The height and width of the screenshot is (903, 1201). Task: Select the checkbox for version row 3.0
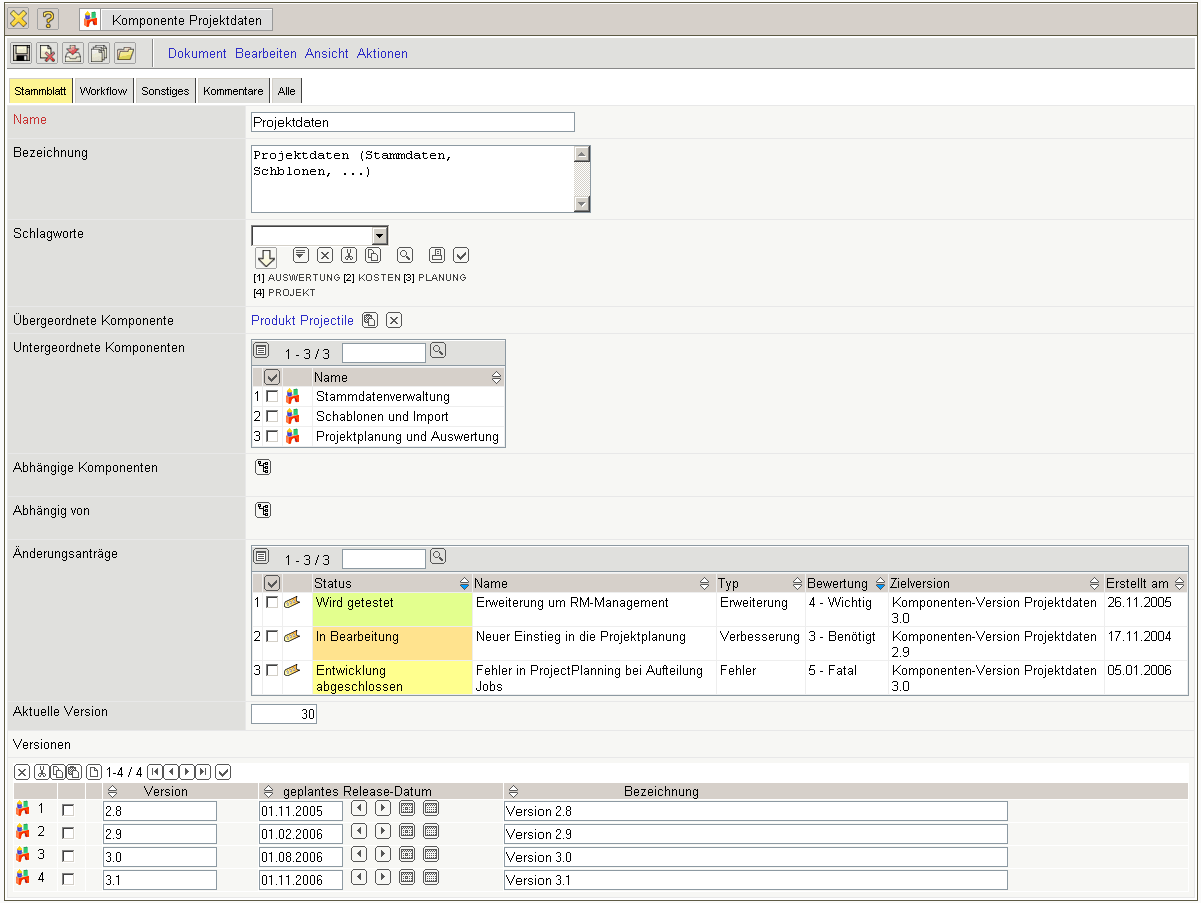click(68, 856)
